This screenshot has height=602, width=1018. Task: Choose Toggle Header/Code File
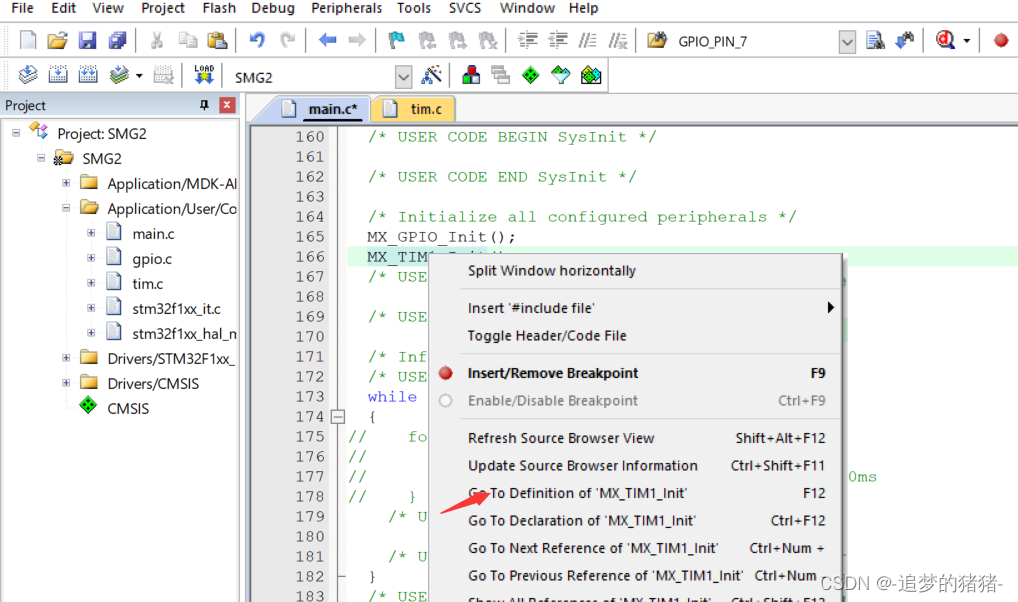coord(636,336)
